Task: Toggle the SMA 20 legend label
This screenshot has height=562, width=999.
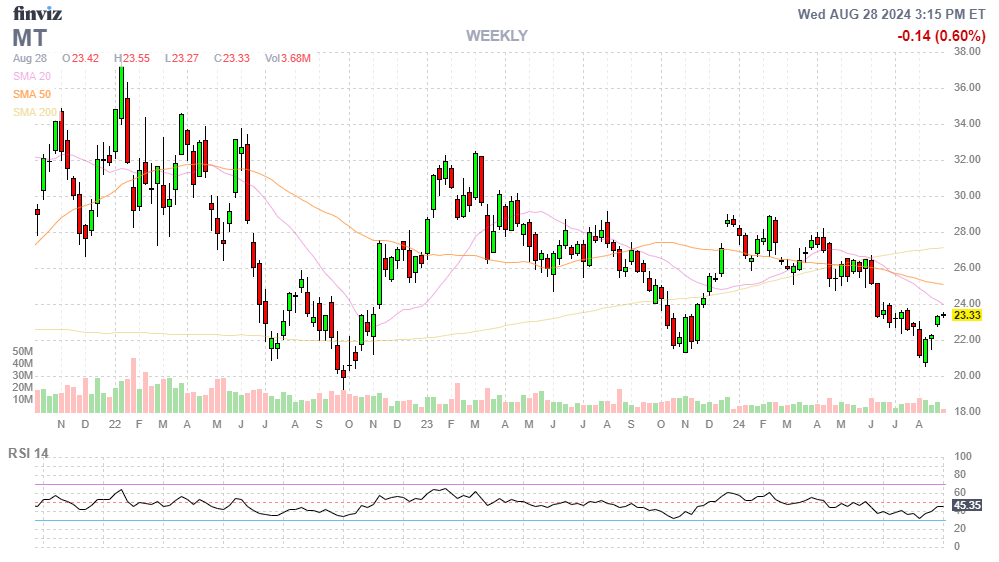Action: point(31,76)
